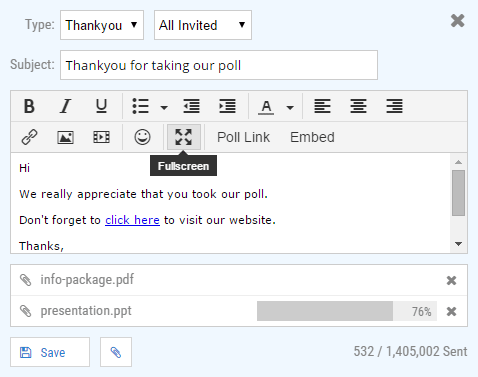The height and width of the screenshot is (377, 478).
Task: Center align the message text
Action: (x=358, y=106)
